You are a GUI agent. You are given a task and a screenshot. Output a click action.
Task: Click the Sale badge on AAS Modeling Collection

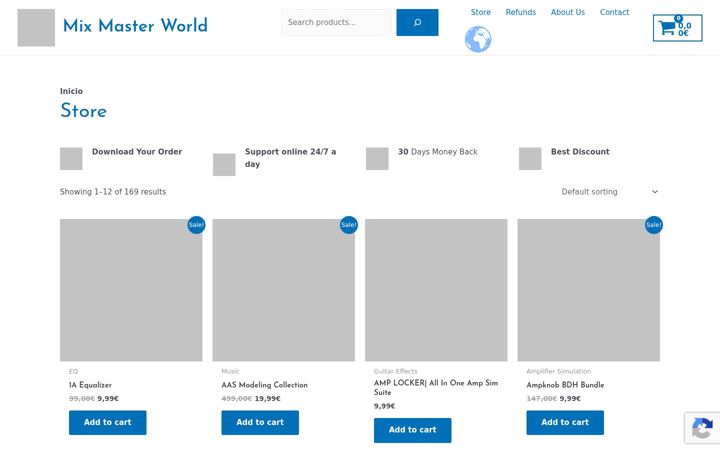(x=349, y=225)
